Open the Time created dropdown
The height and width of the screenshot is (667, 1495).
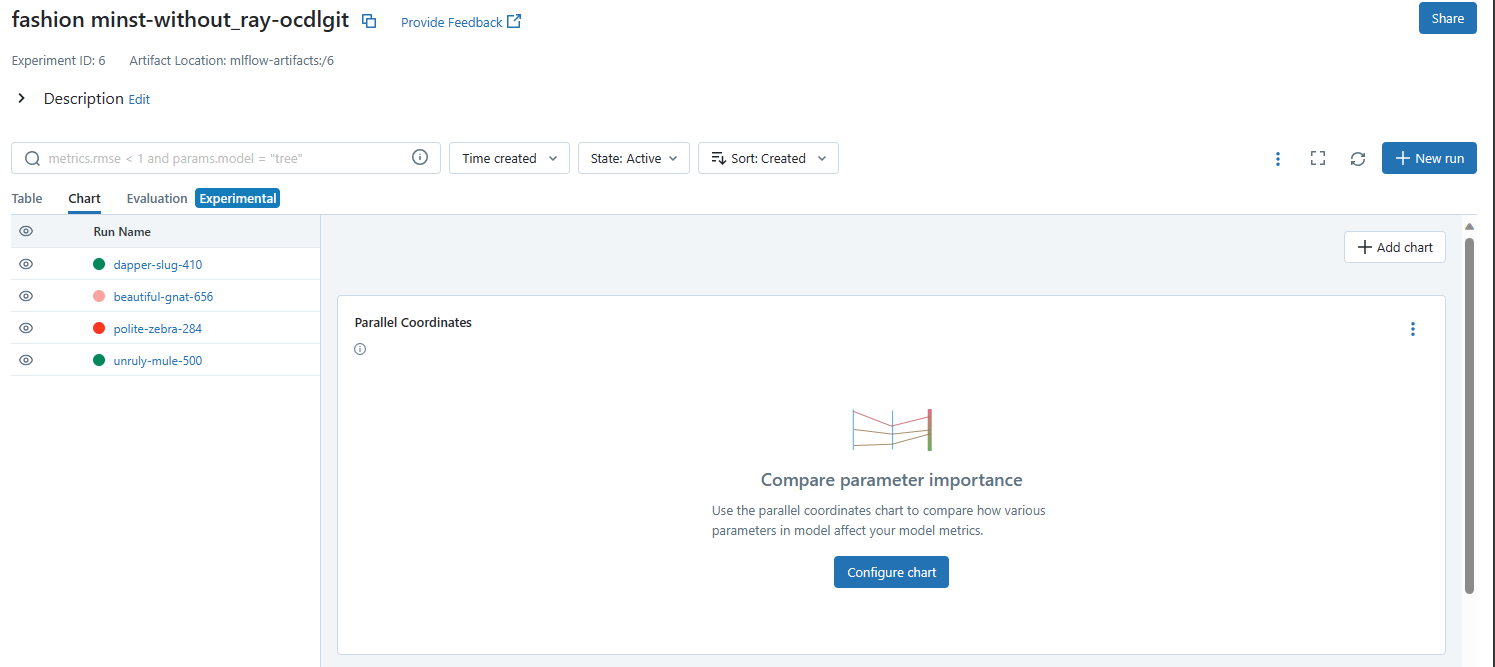pyautogui.click(x=509, y=158)
